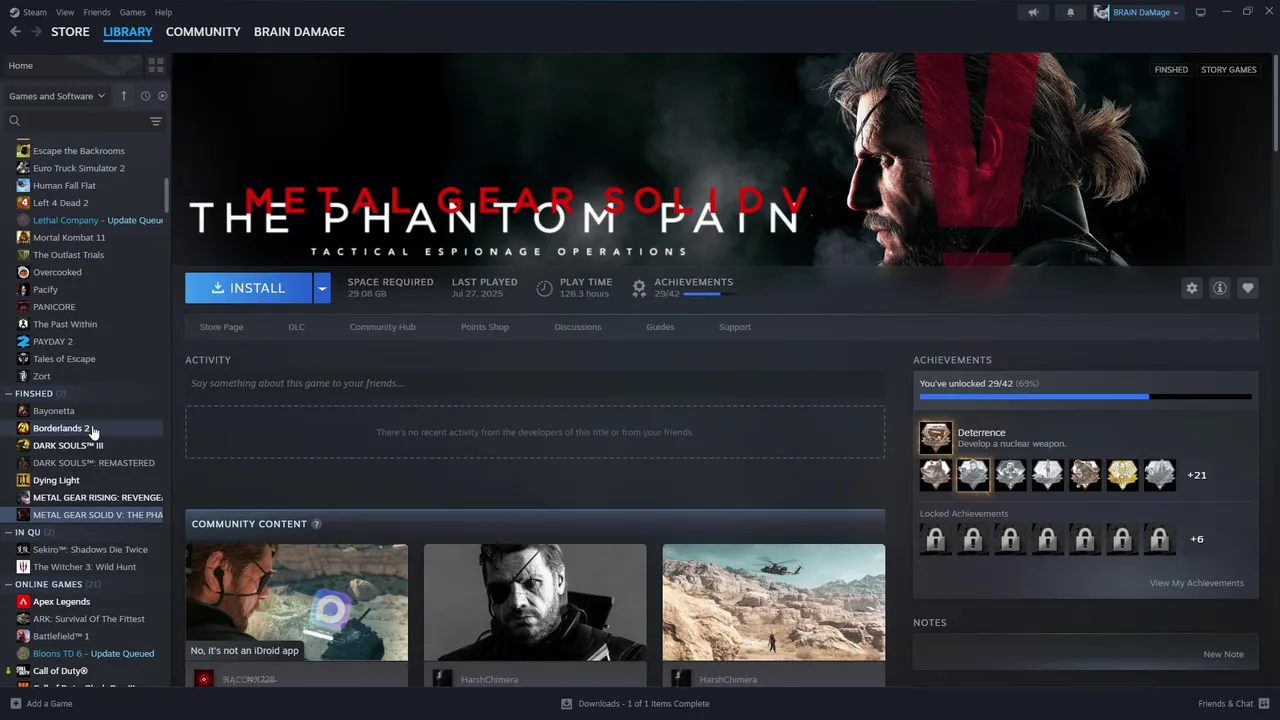1280x720 pixels.
Task: Open the Downloads status bar entry
Action: coord(636,704)
